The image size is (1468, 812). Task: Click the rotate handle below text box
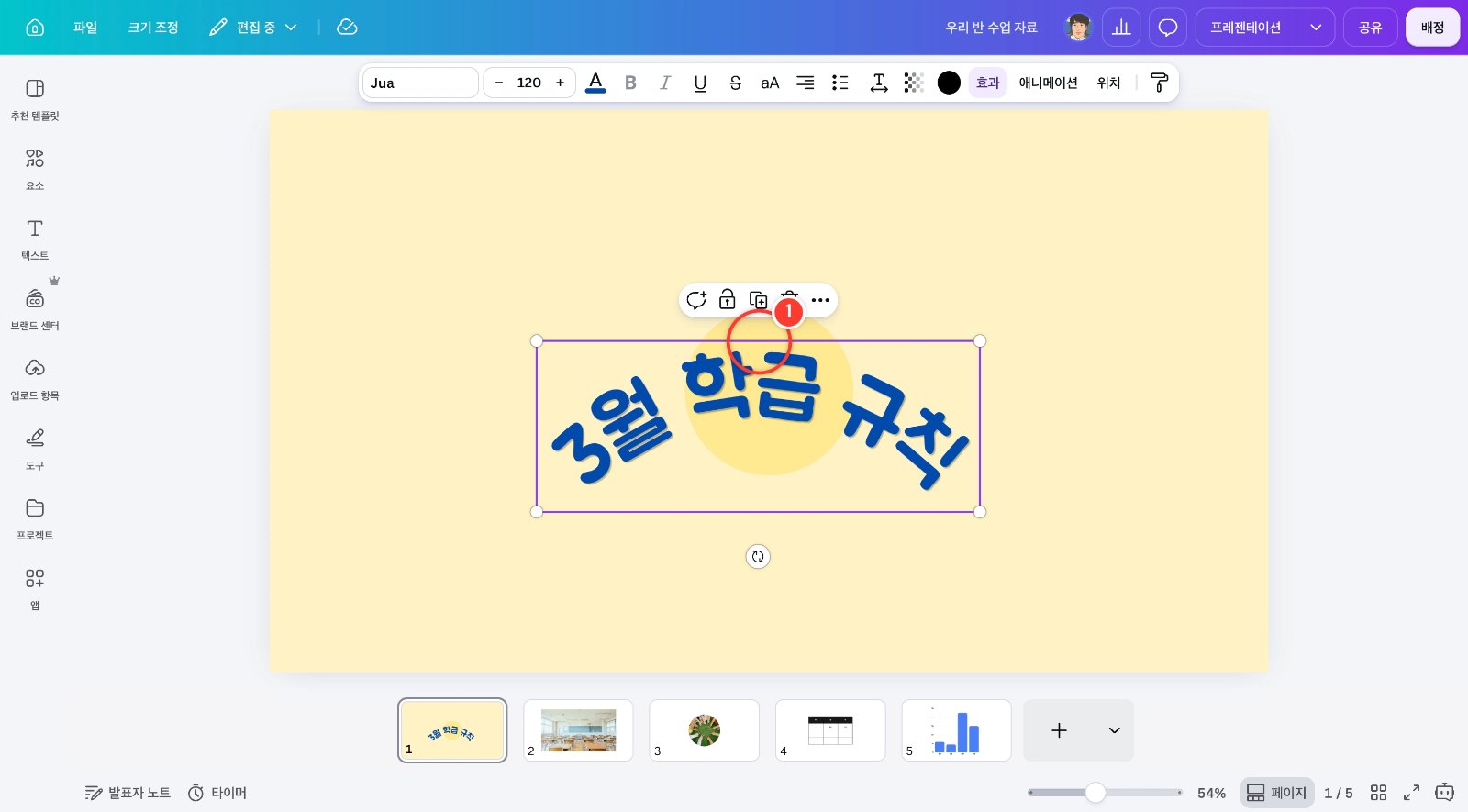(758, 557)
